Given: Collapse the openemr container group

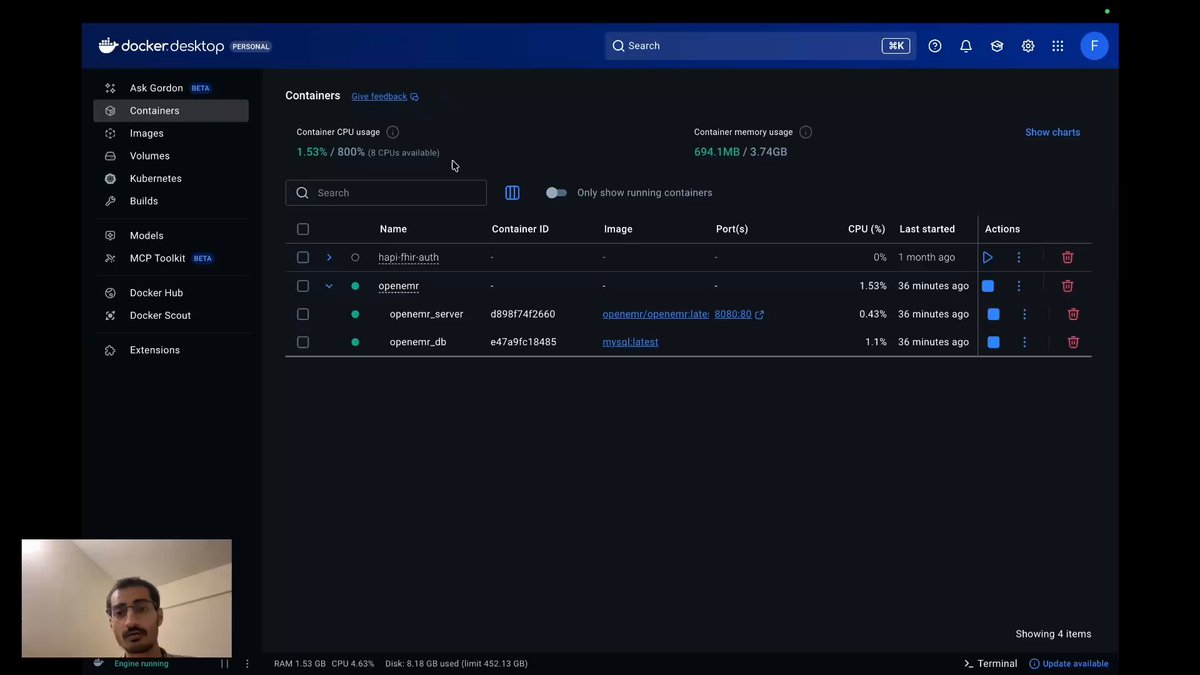Looking at the screenshot, I should [x=329, y=286].
